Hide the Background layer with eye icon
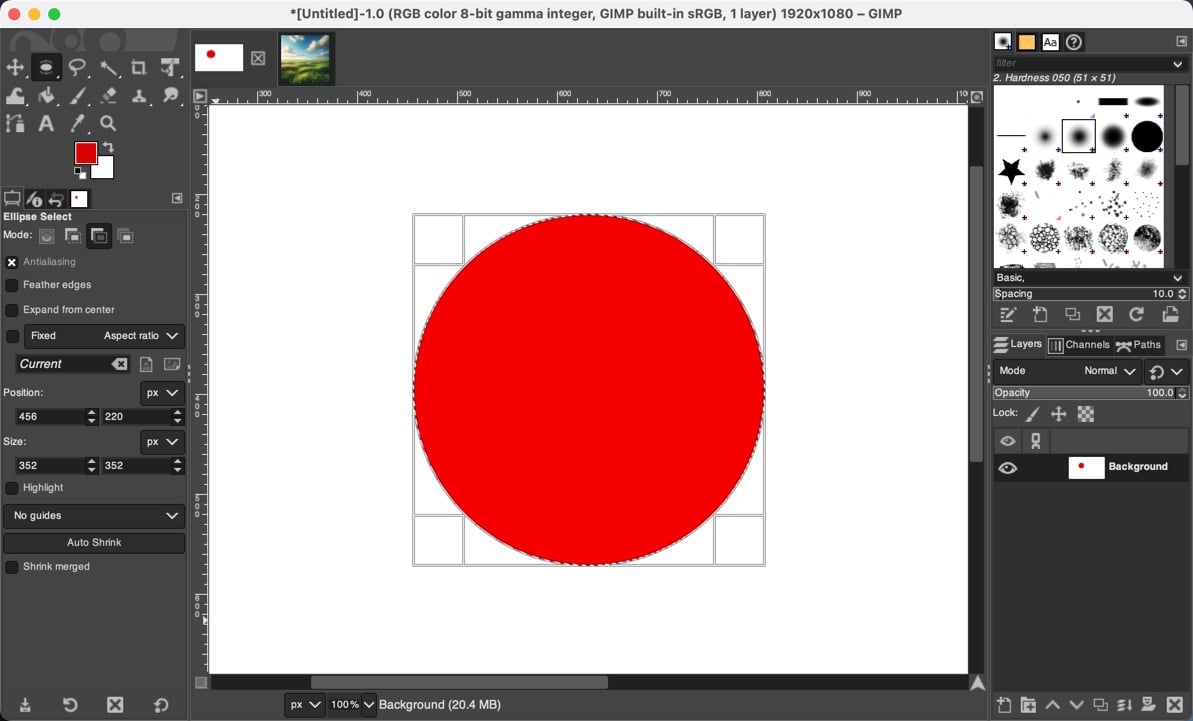This screenshot has width=1193, height=721. click(x=1007, y=468)
